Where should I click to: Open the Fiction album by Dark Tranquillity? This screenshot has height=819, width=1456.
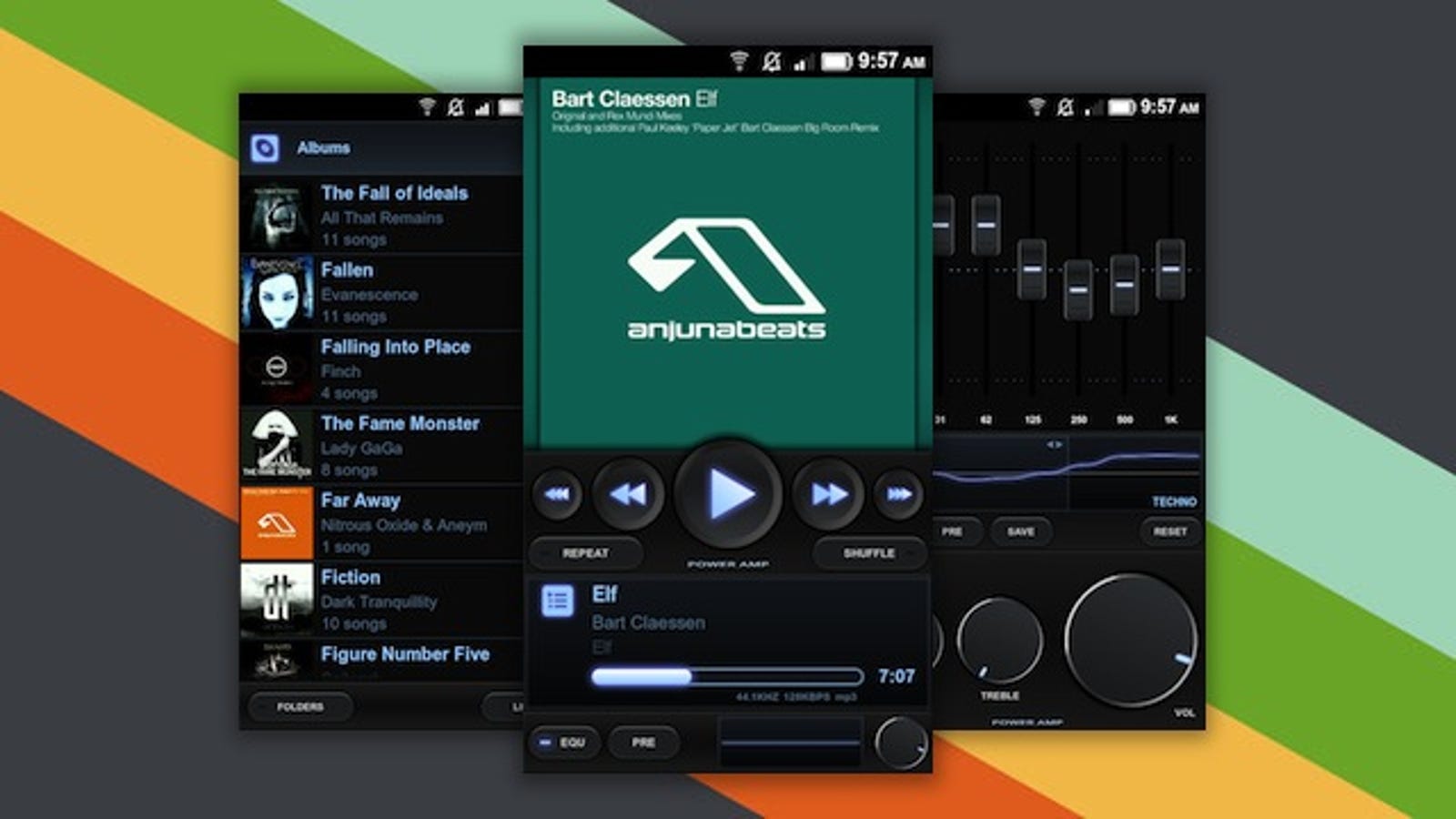tap(381, 600)
